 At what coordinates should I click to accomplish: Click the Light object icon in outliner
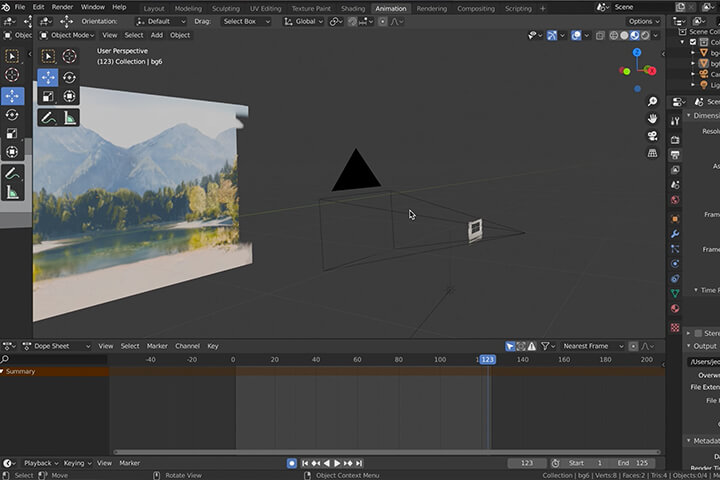point(703,85)
